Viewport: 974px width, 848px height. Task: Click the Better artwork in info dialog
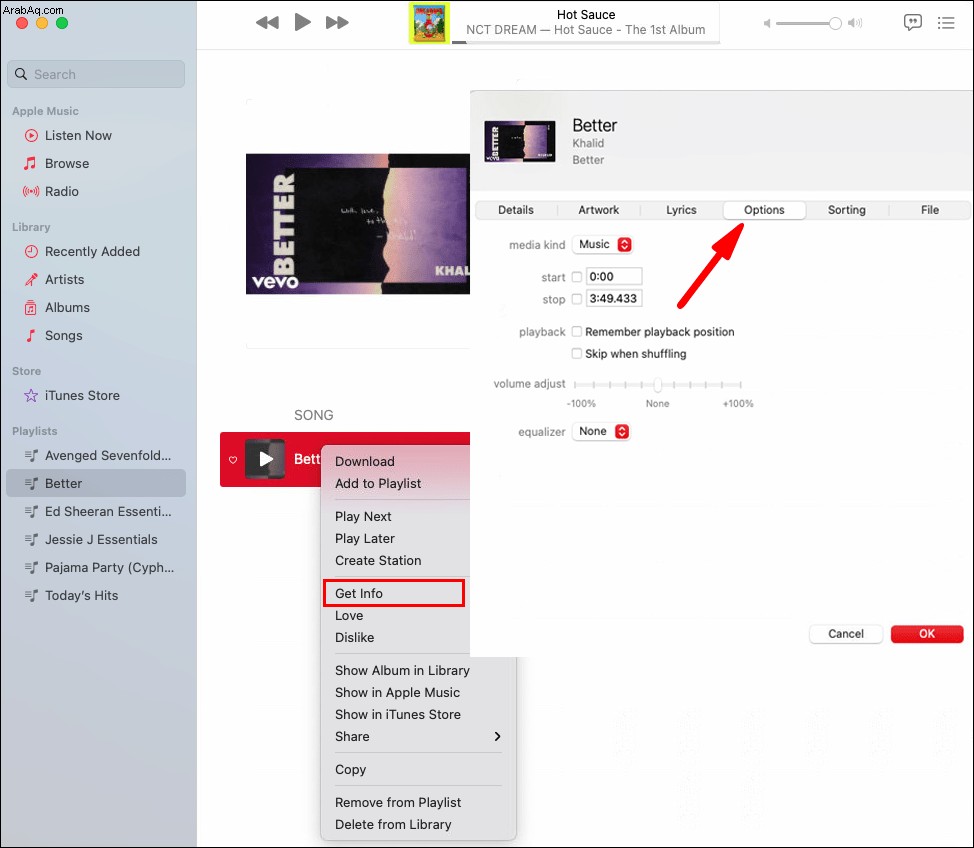[x=520, y=142]
